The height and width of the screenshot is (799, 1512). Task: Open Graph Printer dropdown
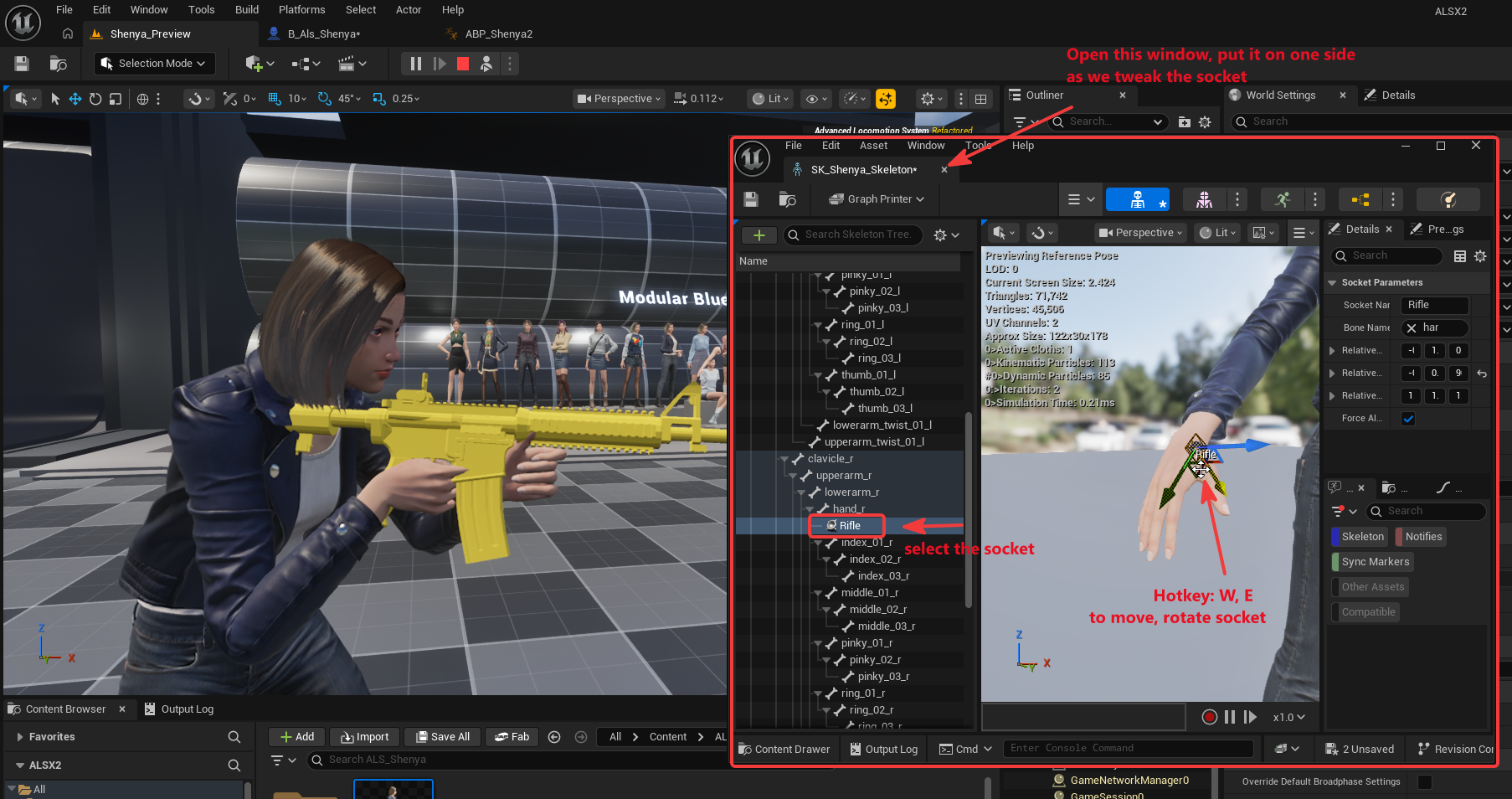(x=877, y=199)
